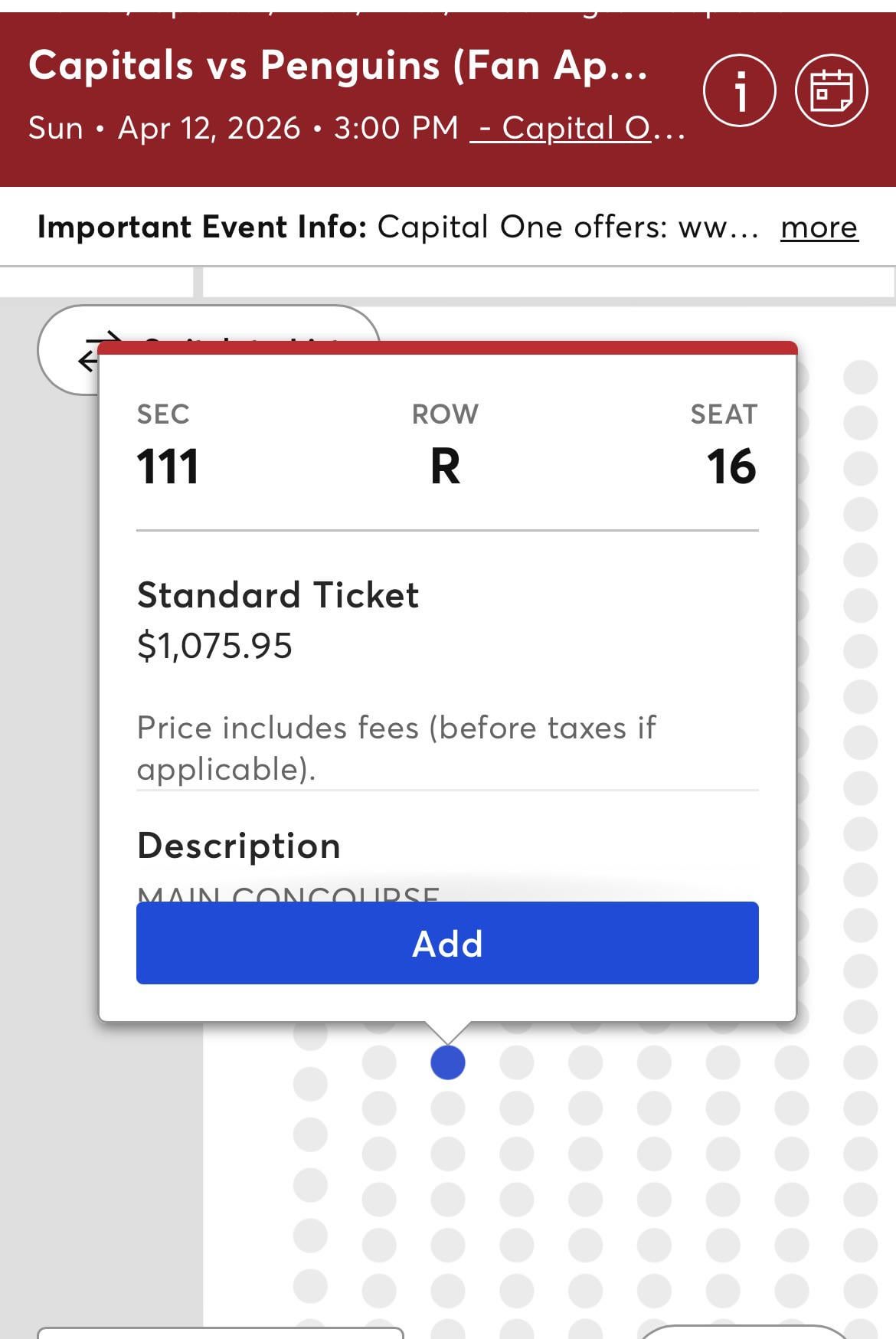Expand Important Event Info with more

click(819, 228)
